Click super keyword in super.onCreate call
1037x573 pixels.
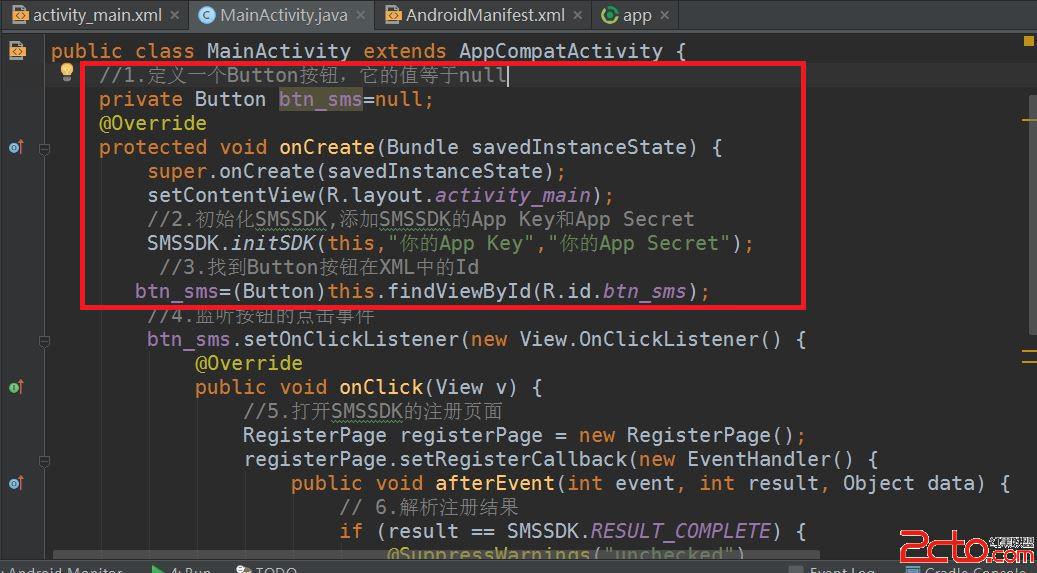coord(177,171)
